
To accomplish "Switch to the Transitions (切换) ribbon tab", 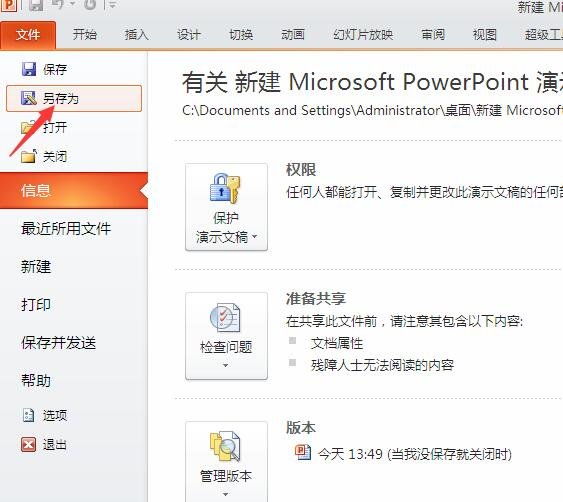I will click(x=241, y=35).
